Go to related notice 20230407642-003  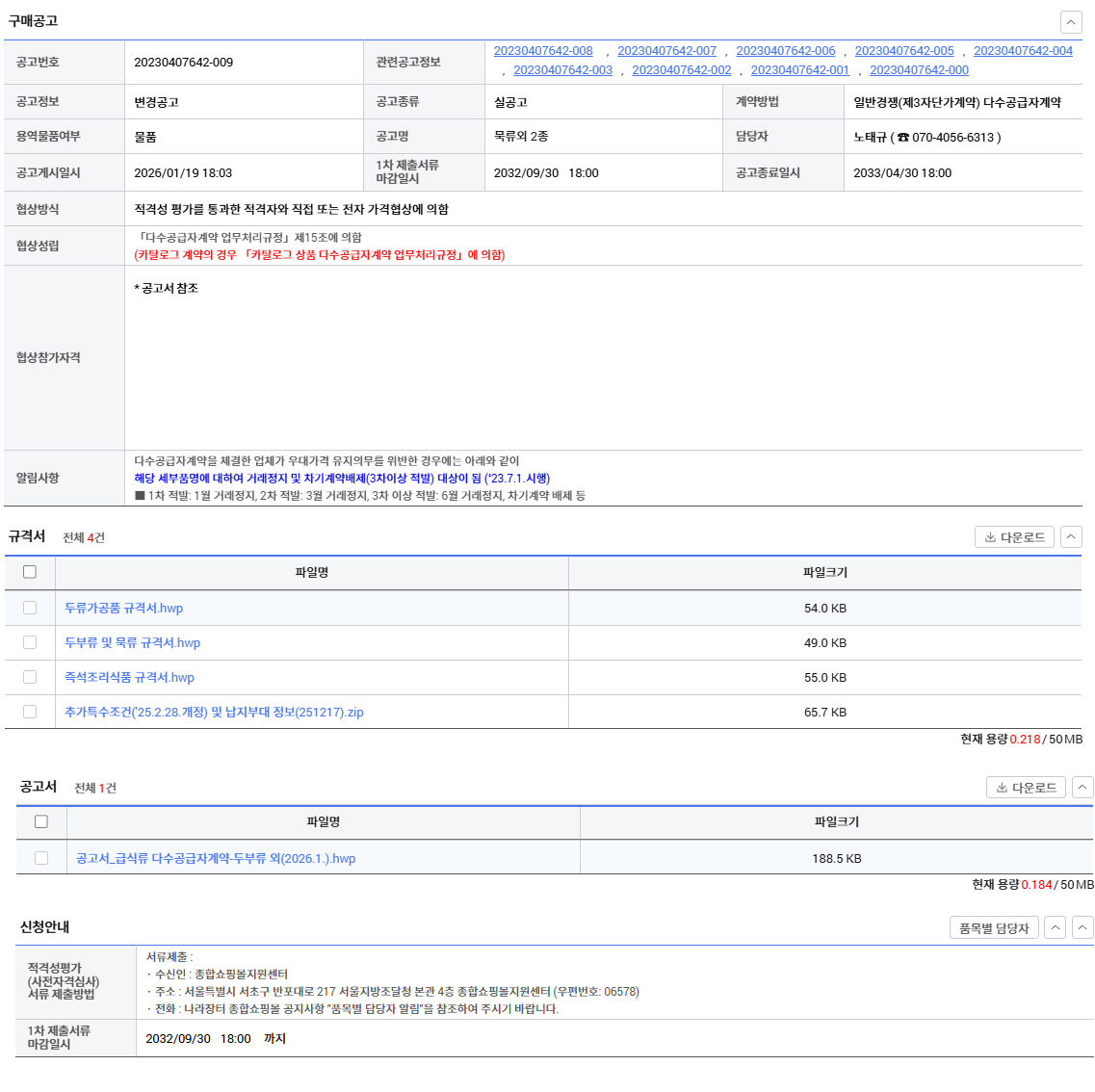[x=562, y=70]
